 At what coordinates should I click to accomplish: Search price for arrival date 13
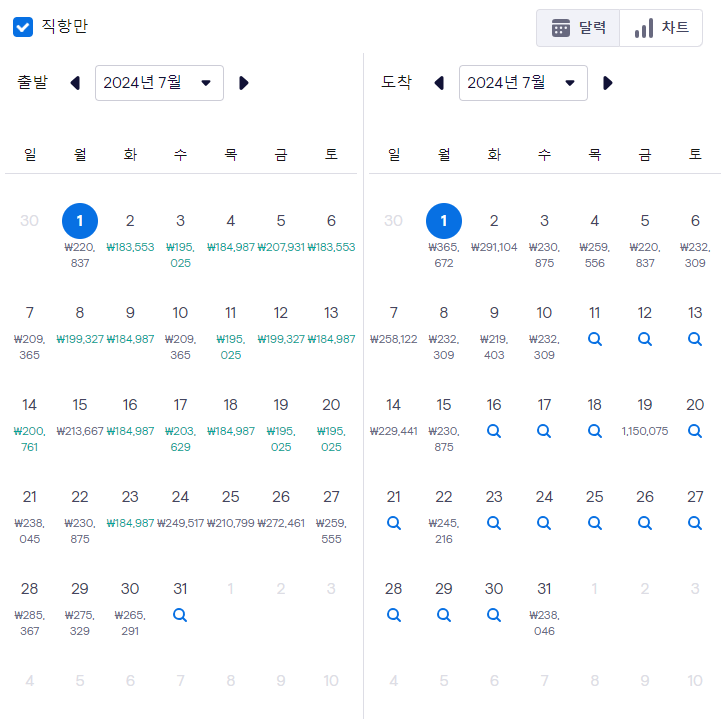695,339
